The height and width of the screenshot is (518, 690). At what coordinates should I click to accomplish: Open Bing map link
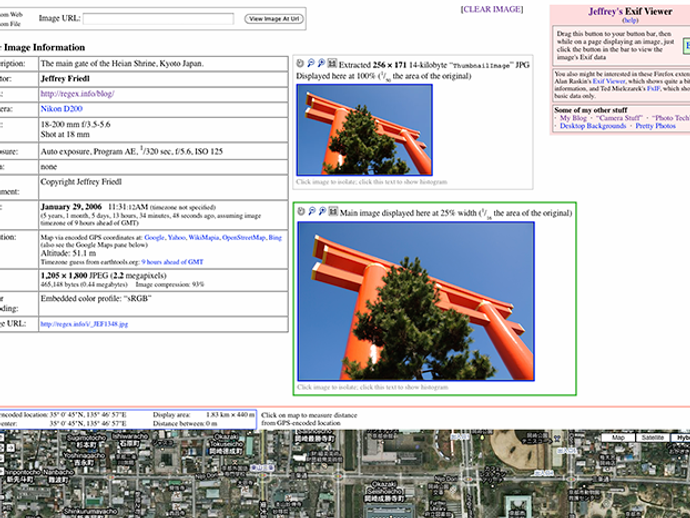point(275,237)
